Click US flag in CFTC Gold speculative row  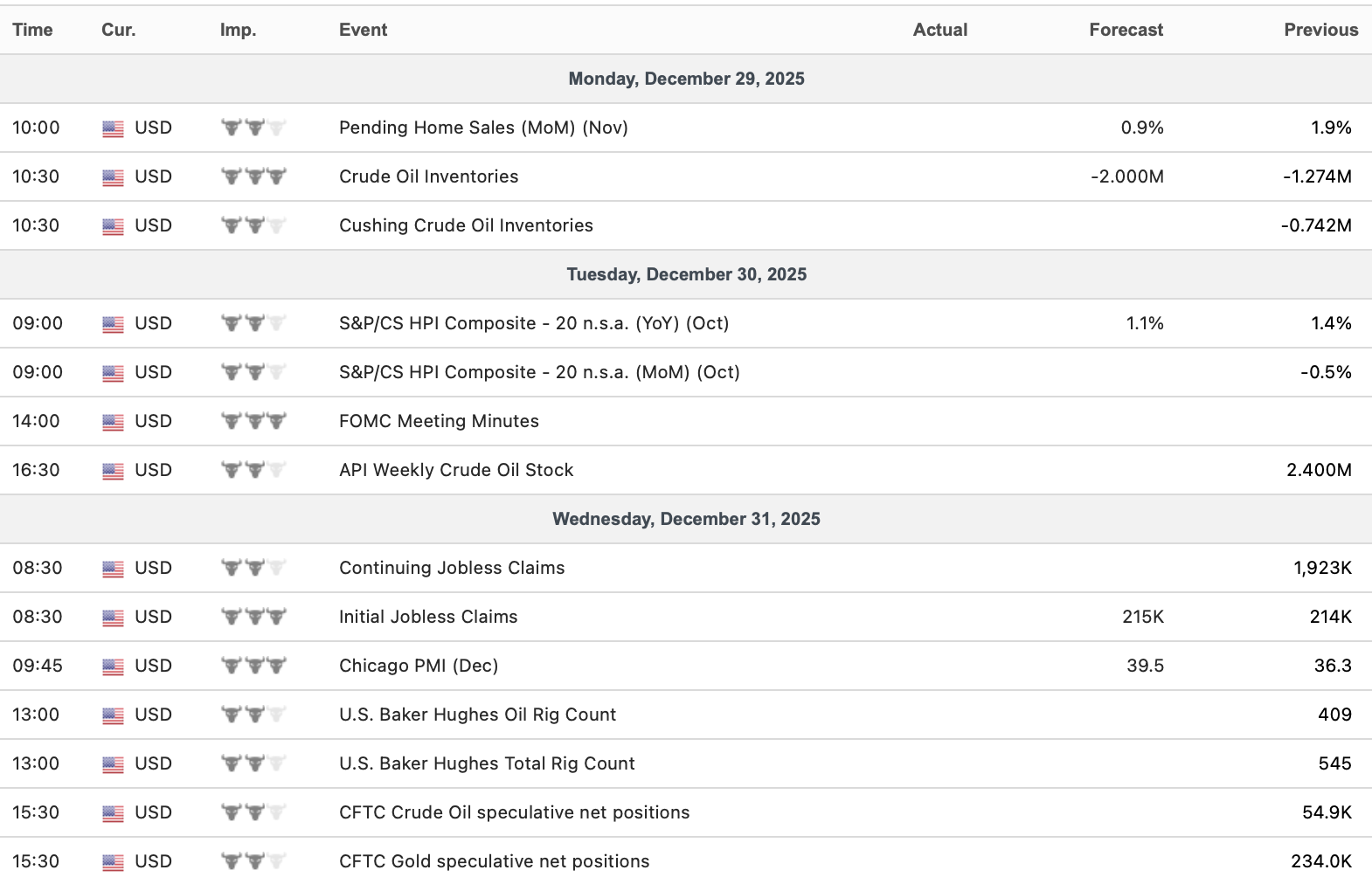[113, 862]
